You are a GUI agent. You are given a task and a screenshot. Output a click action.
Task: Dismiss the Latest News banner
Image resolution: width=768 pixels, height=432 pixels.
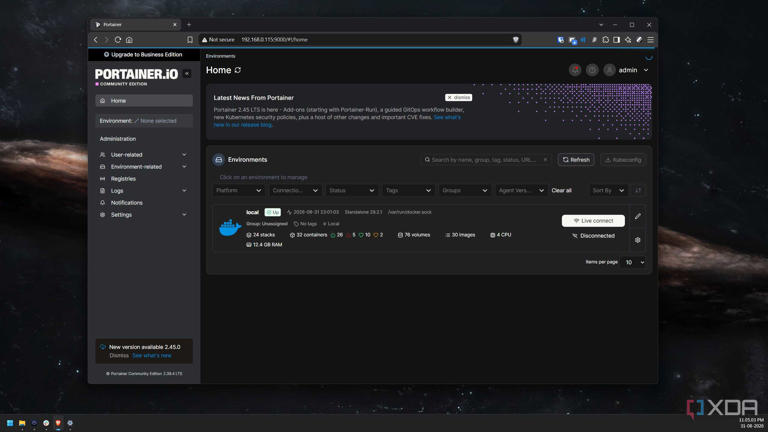click(x=458, y=97)
